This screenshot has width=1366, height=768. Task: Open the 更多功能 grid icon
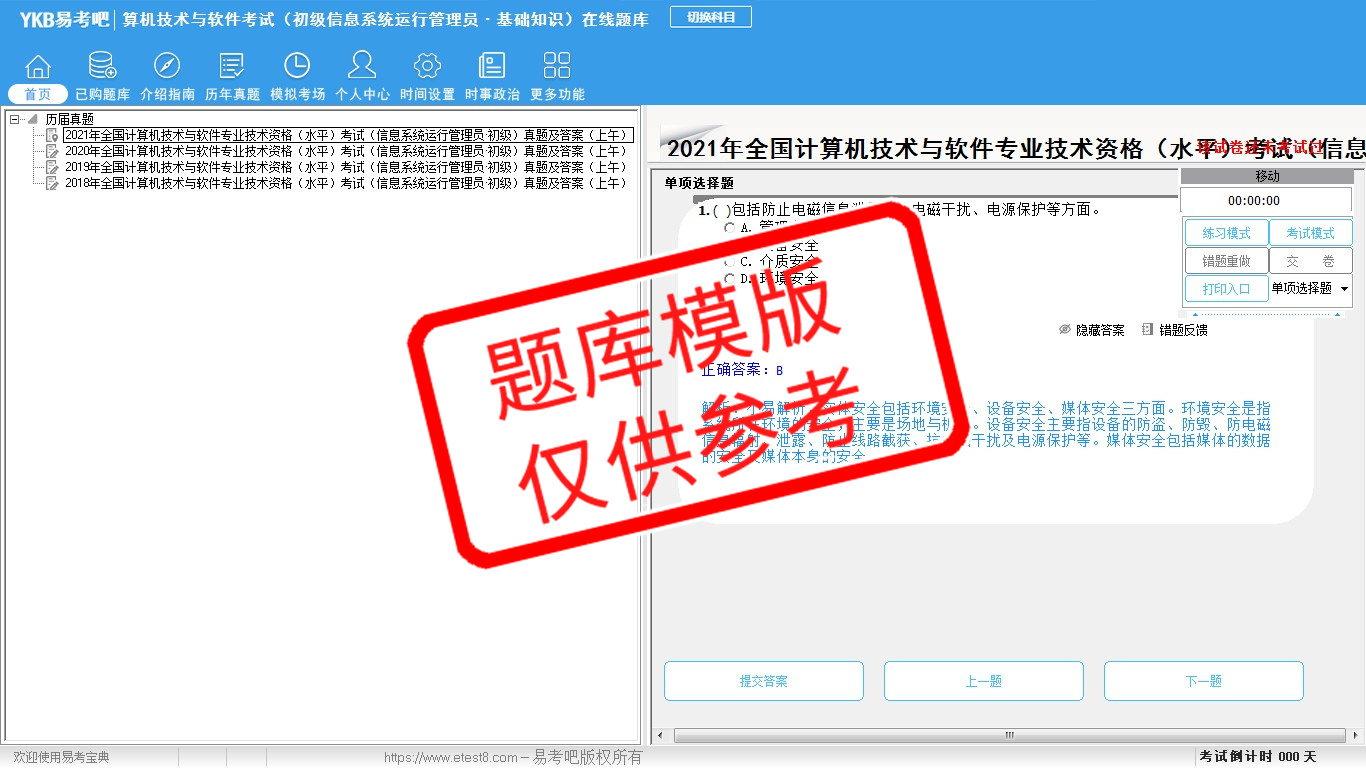(557, 67)
